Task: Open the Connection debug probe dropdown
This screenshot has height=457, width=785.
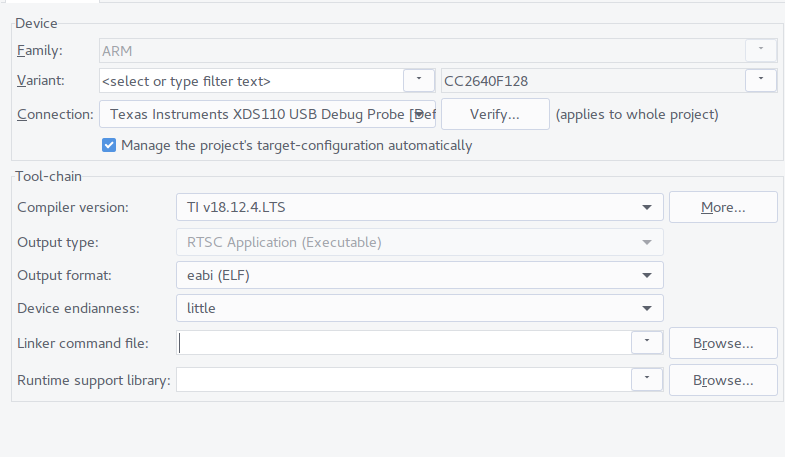Action: (x=268, y=114)
